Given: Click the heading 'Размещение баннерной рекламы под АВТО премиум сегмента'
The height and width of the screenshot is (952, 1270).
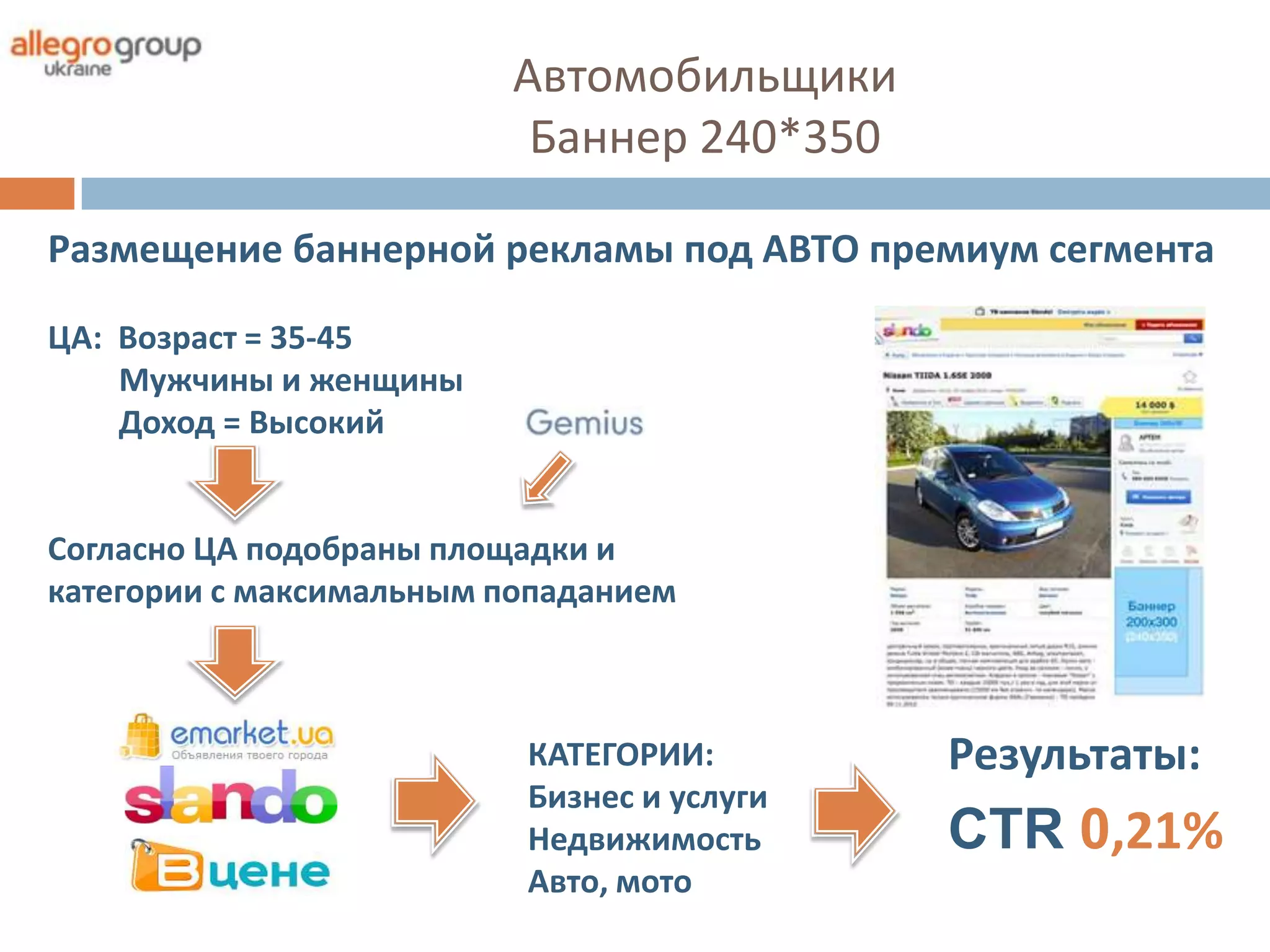Looking at the screenshot, I should [631, 250].
